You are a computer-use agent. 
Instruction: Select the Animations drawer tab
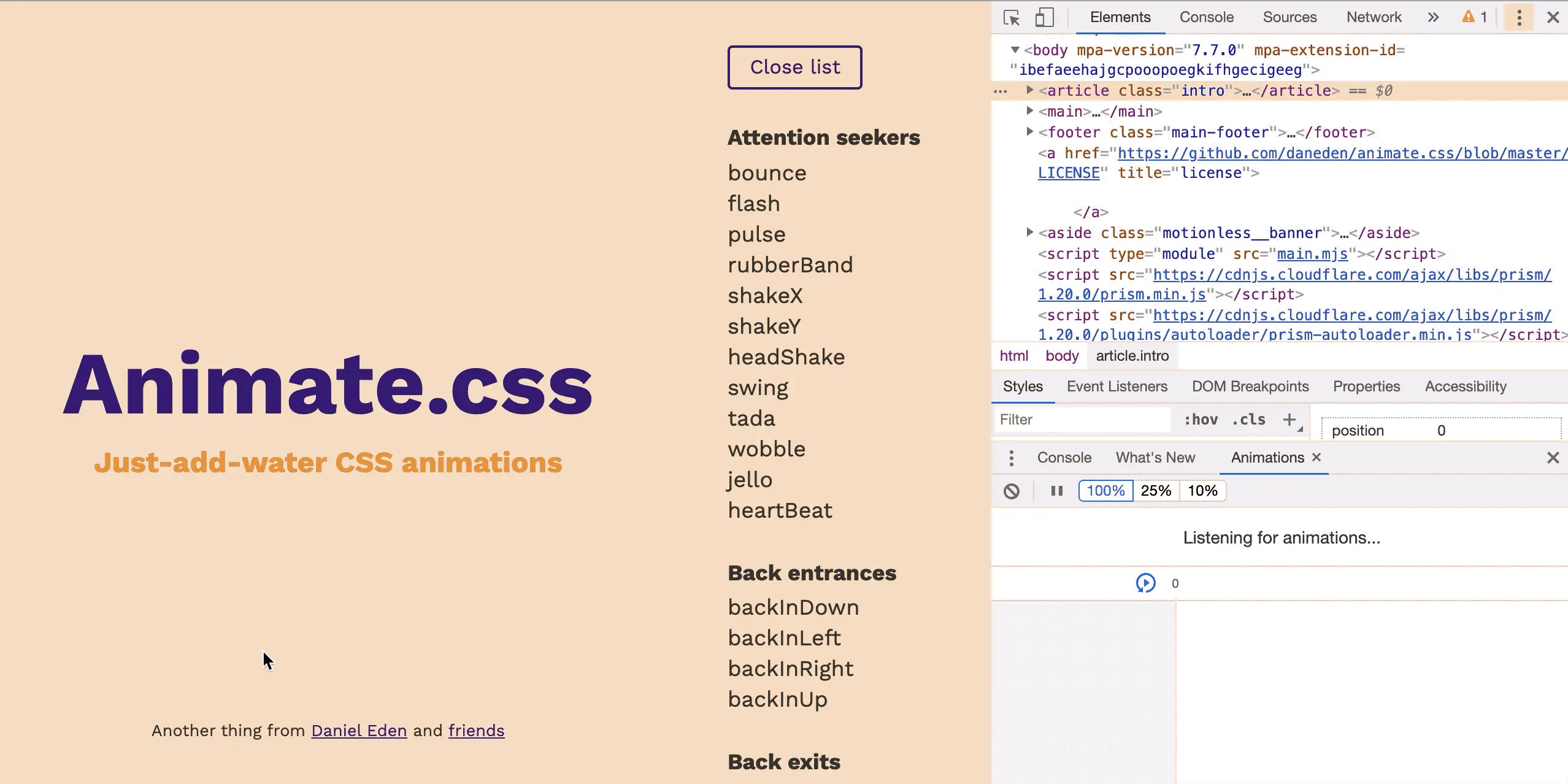pos(1267,458)
